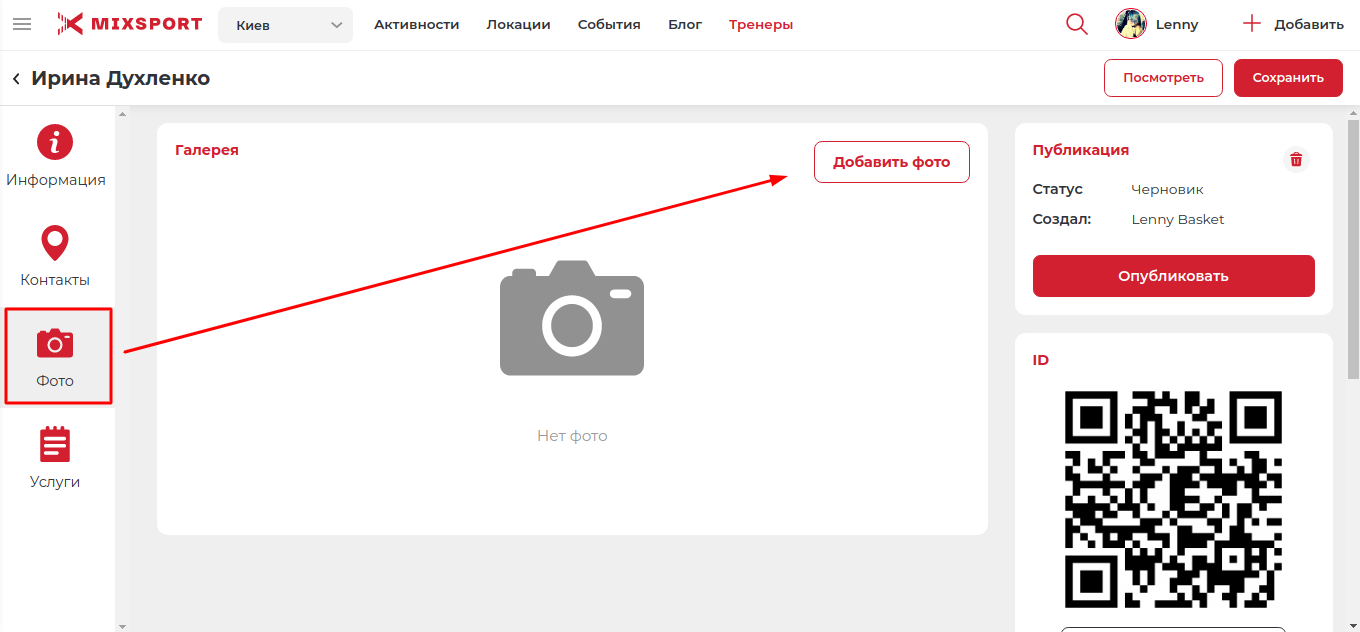The width and height of the screenshot is (1360, 632).
Task: Click the Опубликовать button
Action: 1173,276
